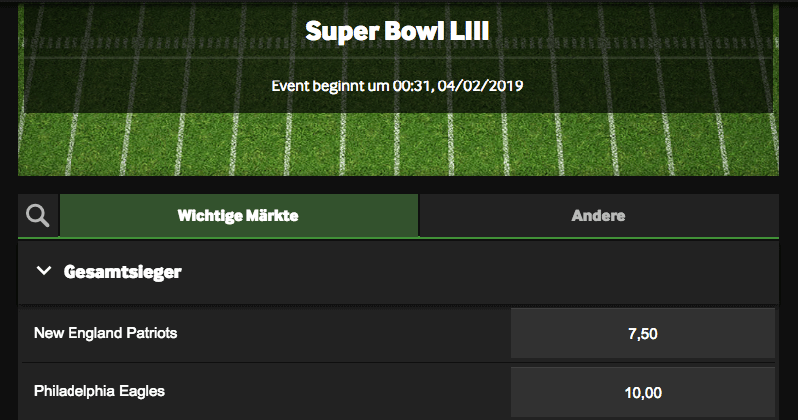Switch to the Wichtige Märkte tab
This screenshot has height=420, width=798.
[239, 215]
